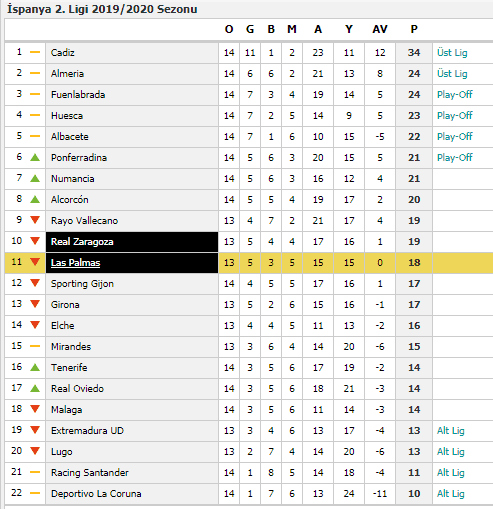Open the Las Palmas team link
The height and width of the screenshot is (509, 493).
pos(75,263)
